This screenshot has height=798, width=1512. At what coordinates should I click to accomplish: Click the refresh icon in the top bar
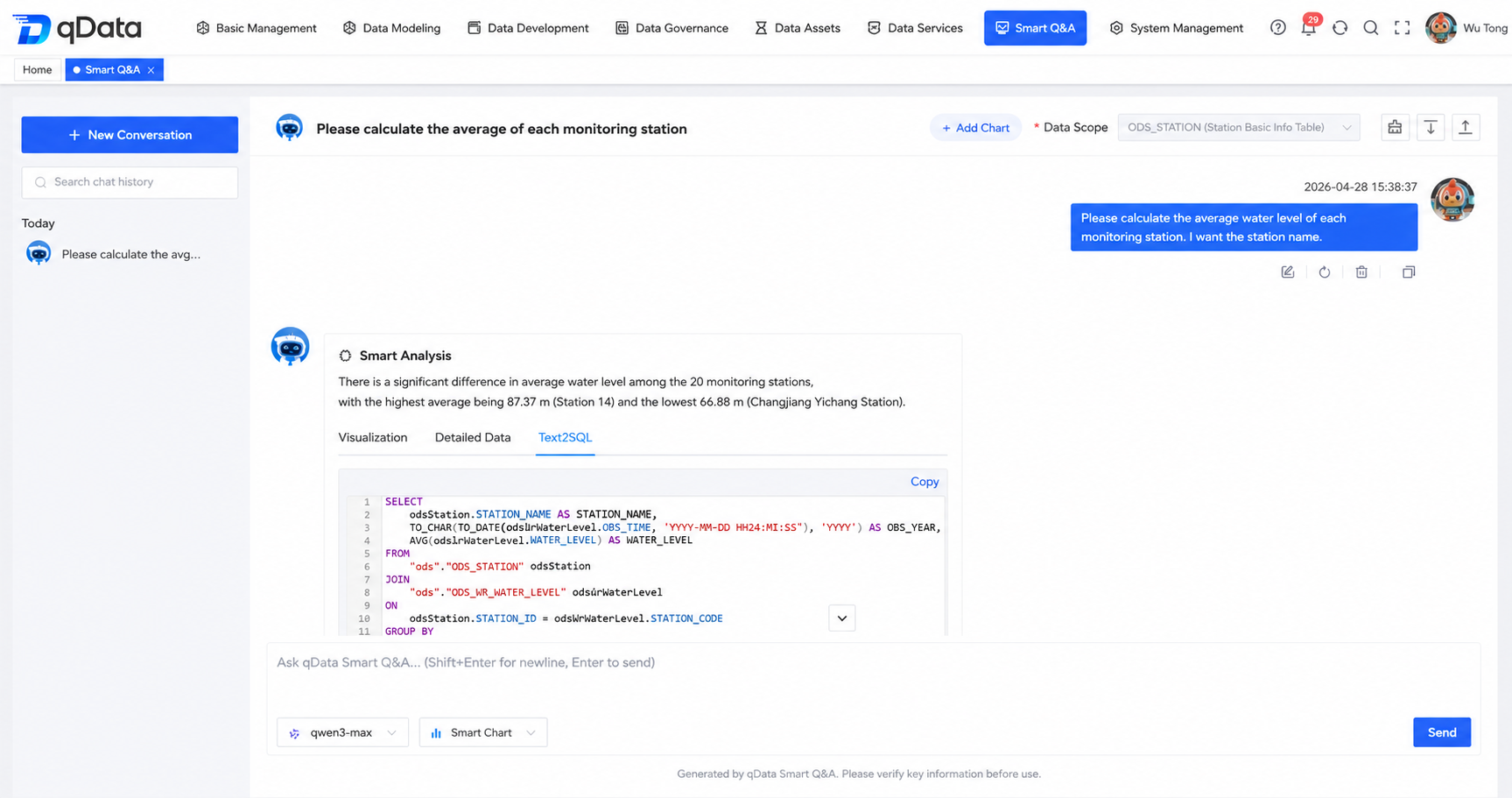1340,28
